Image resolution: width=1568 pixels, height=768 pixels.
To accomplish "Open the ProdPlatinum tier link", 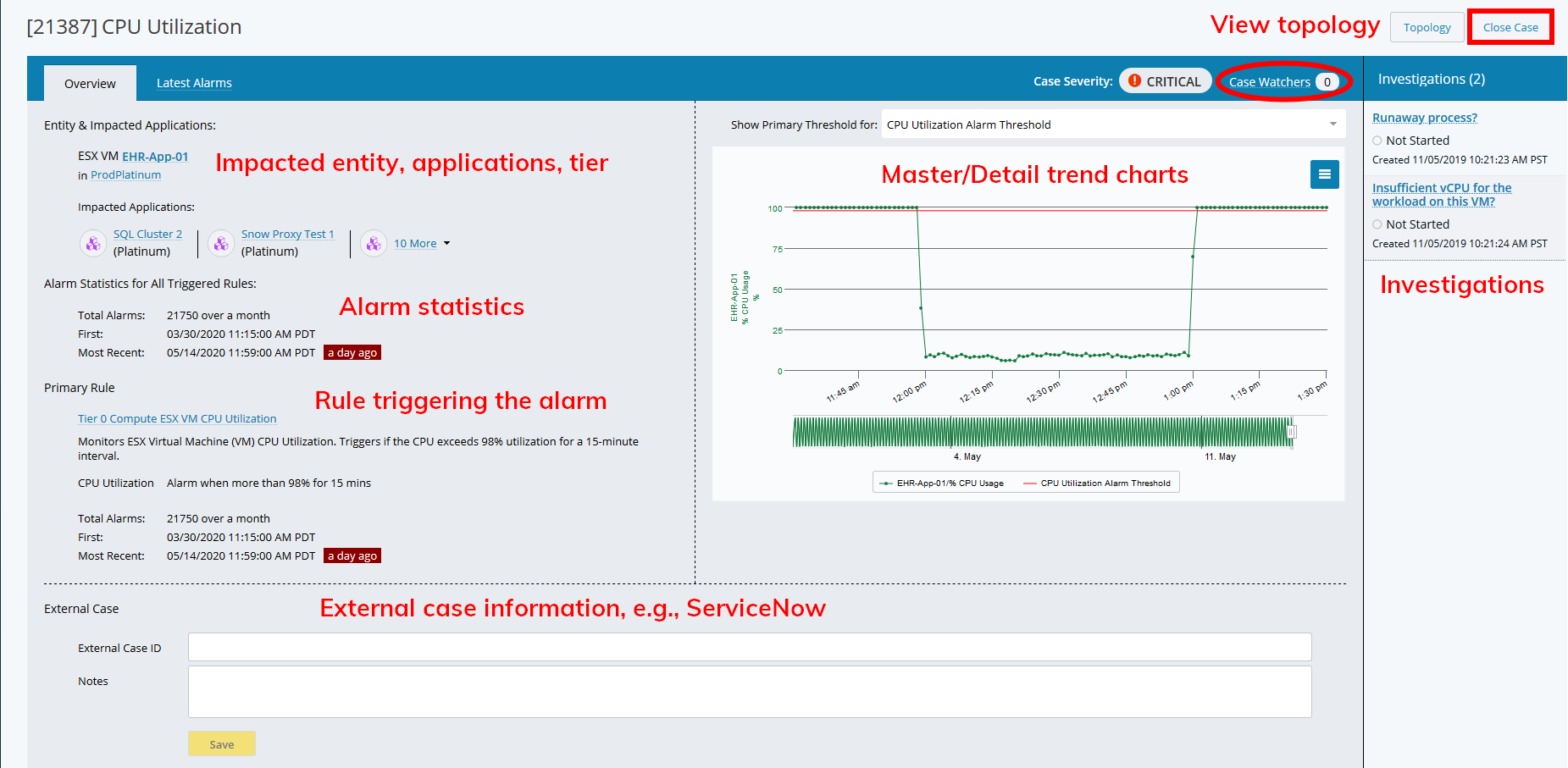I will tap(125, 174).
